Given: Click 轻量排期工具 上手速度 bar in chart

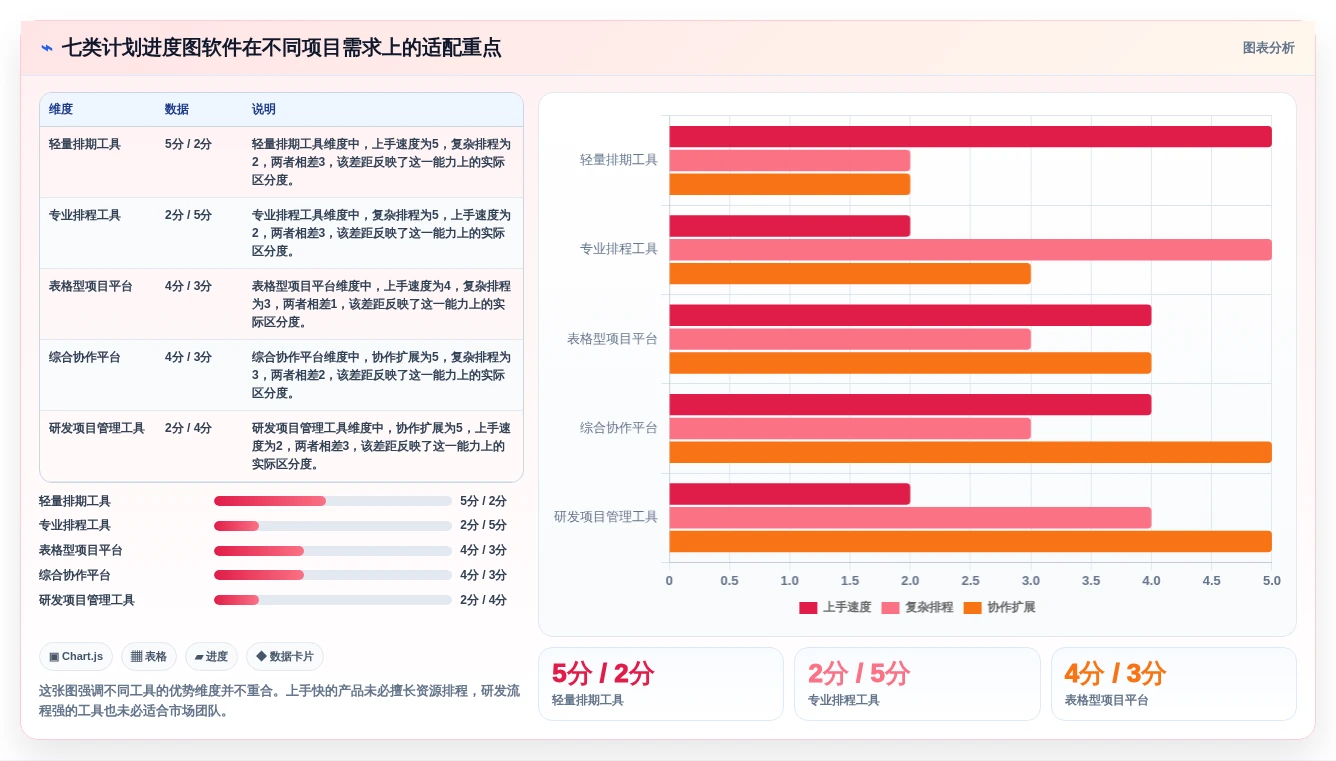Looking at the screenshot, I should [x=970, y=136].
